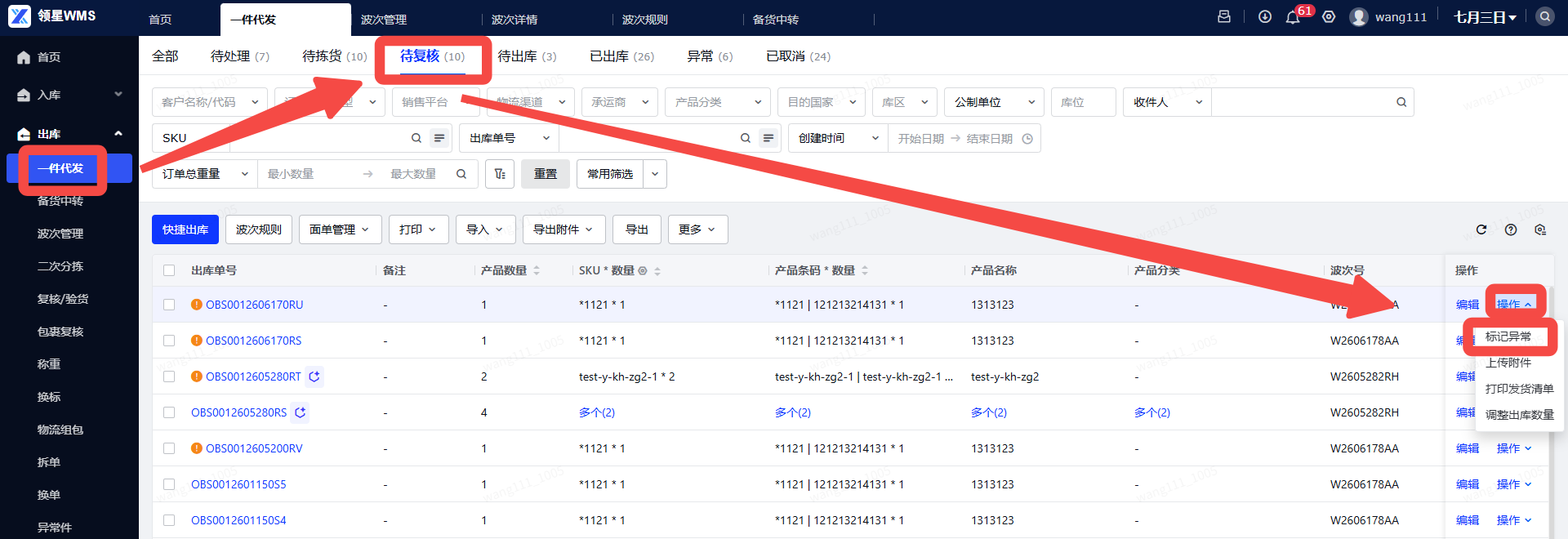Select 上传附件 from the operation menu
Viewport: 1568px width, 539px height.
coord(1508,363)
